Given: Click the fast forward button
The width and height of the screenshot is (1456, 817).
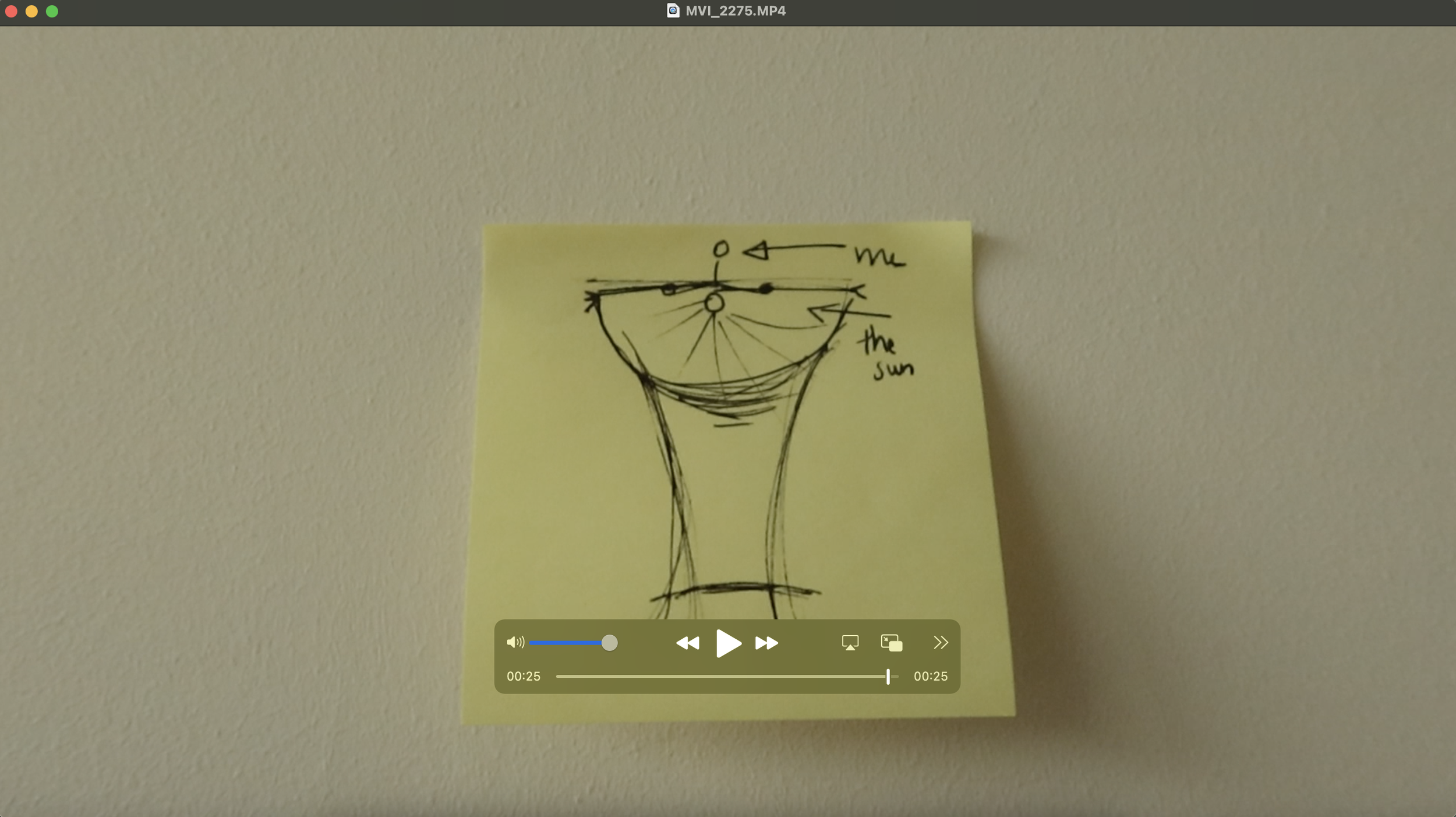Looking at the screenshot, I should [766, 643].
